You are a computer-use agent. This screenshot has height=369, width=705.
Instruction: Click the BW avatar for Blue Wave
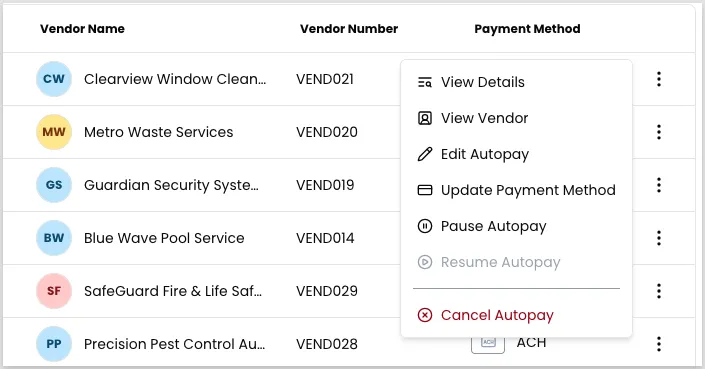click(x=54, y=238)
